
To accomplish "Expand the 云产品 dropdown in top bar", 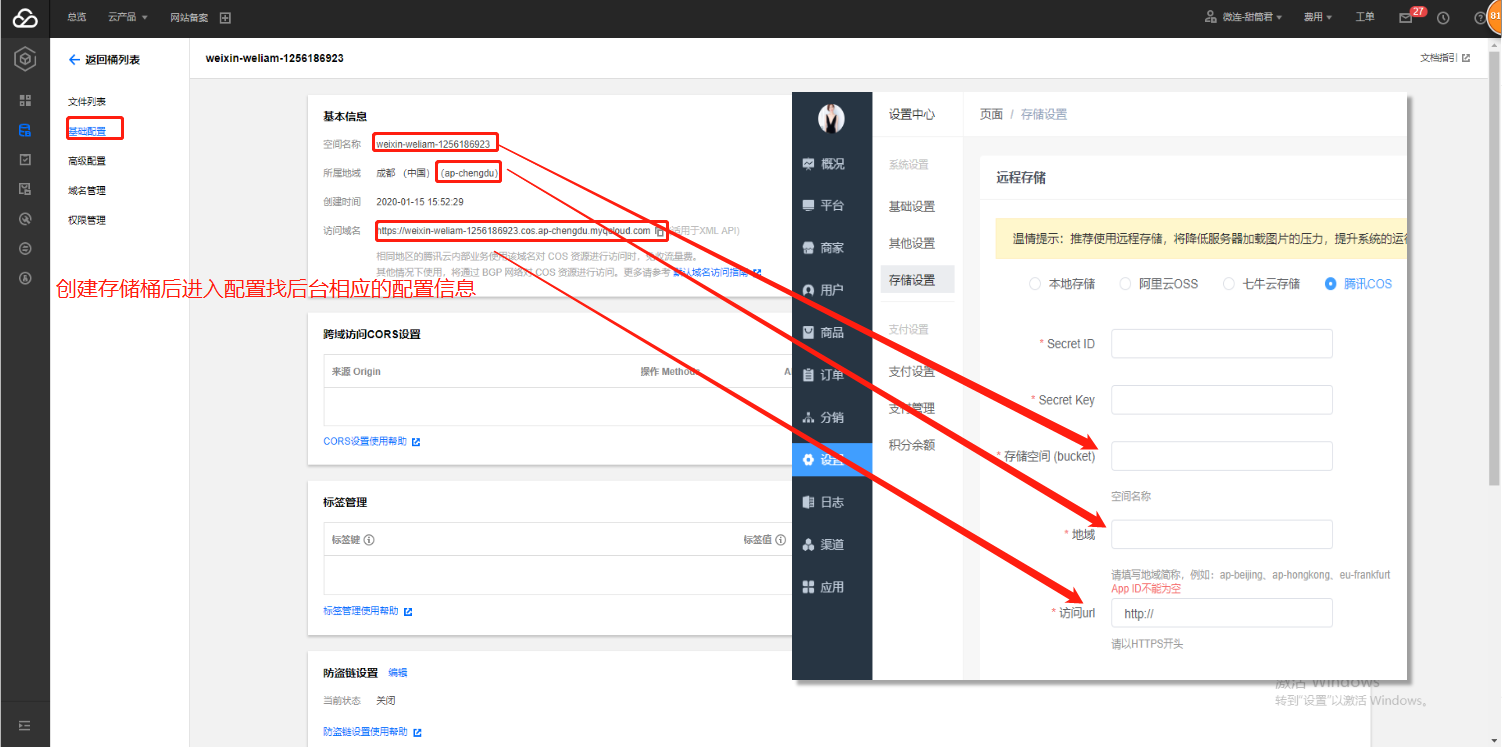I will (x=128, y=18).
